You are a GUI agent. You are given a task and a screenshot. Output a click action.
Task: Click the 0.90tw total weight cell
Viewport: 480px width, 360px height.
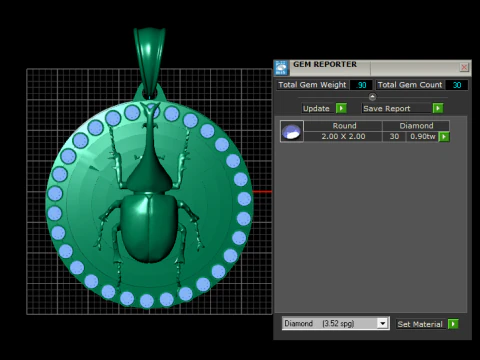point(423,136)
